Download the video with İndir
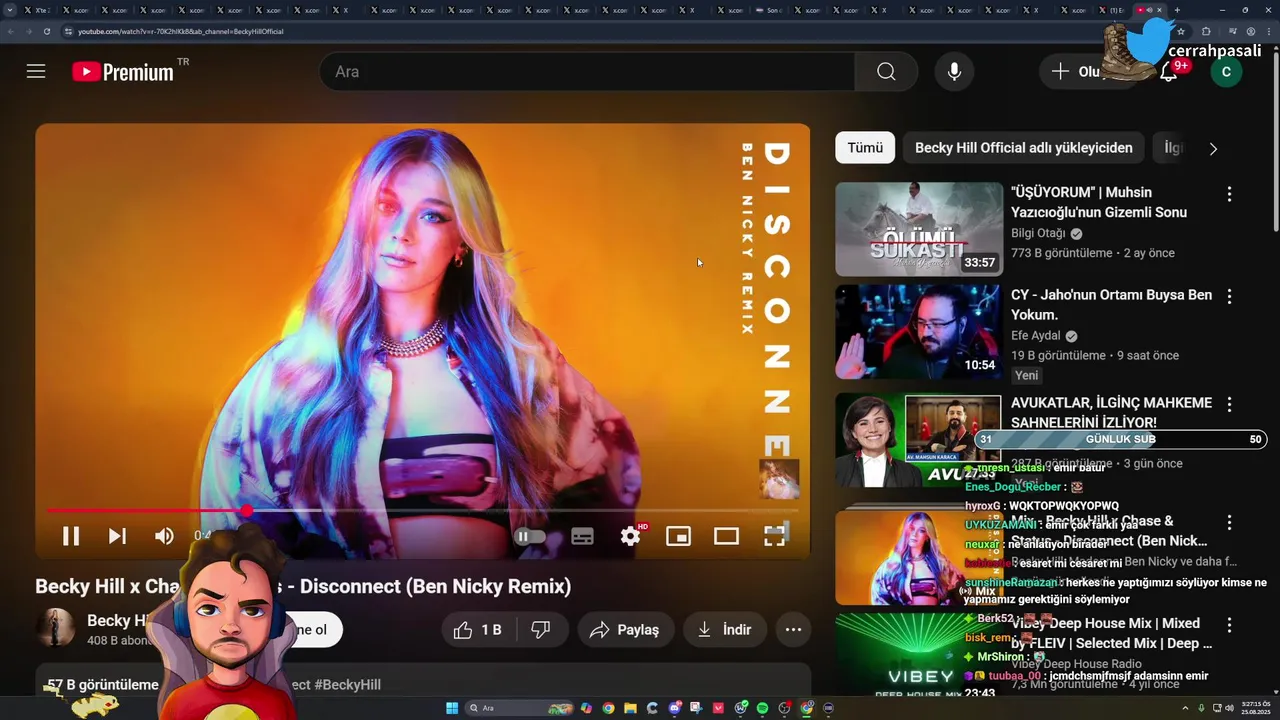Image resolution: width=1280 pixels, height=720 pixels. 724,630
